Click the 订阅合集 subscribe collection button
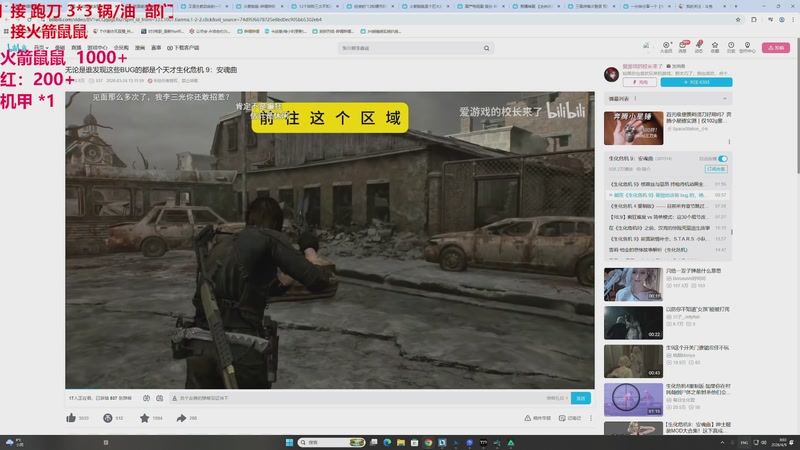Image resolution: width=800 pixels, height=450 pixels. pyautogui.click(x=716, y=169)
